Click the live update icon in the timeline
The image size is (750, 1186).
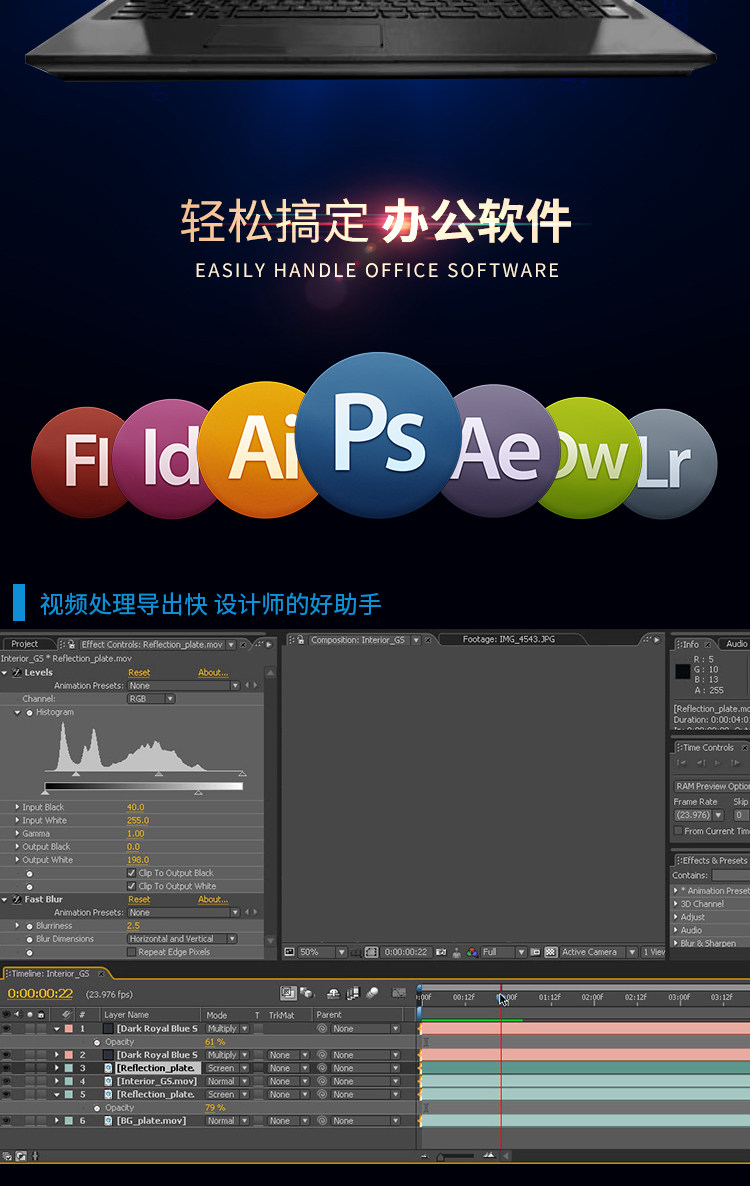click(x=287, y=993)
